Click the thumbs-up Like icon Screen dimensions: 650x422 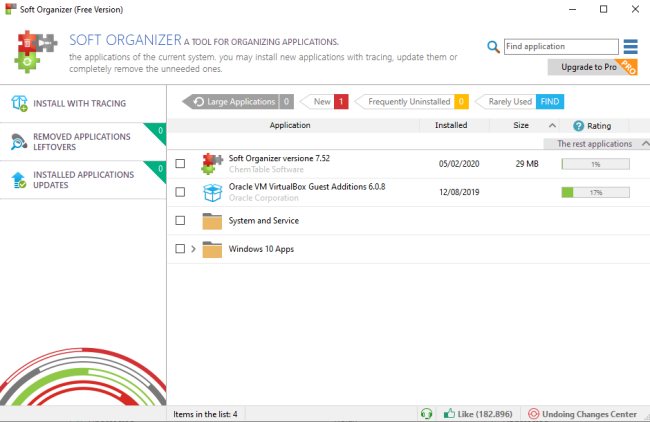pos(449,413)
